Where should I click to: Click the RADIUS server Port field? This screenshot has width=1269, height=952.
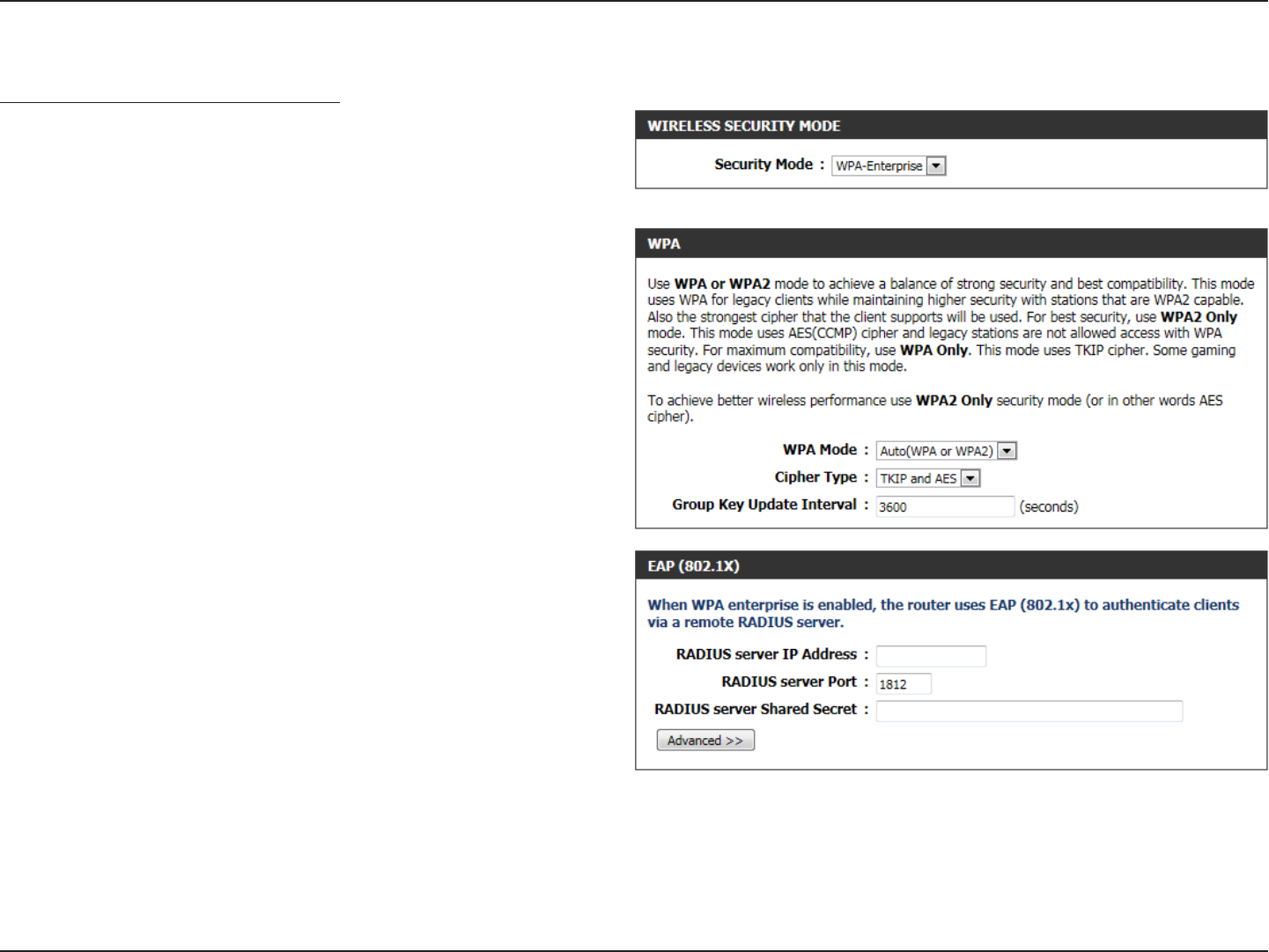pos(904,683)
